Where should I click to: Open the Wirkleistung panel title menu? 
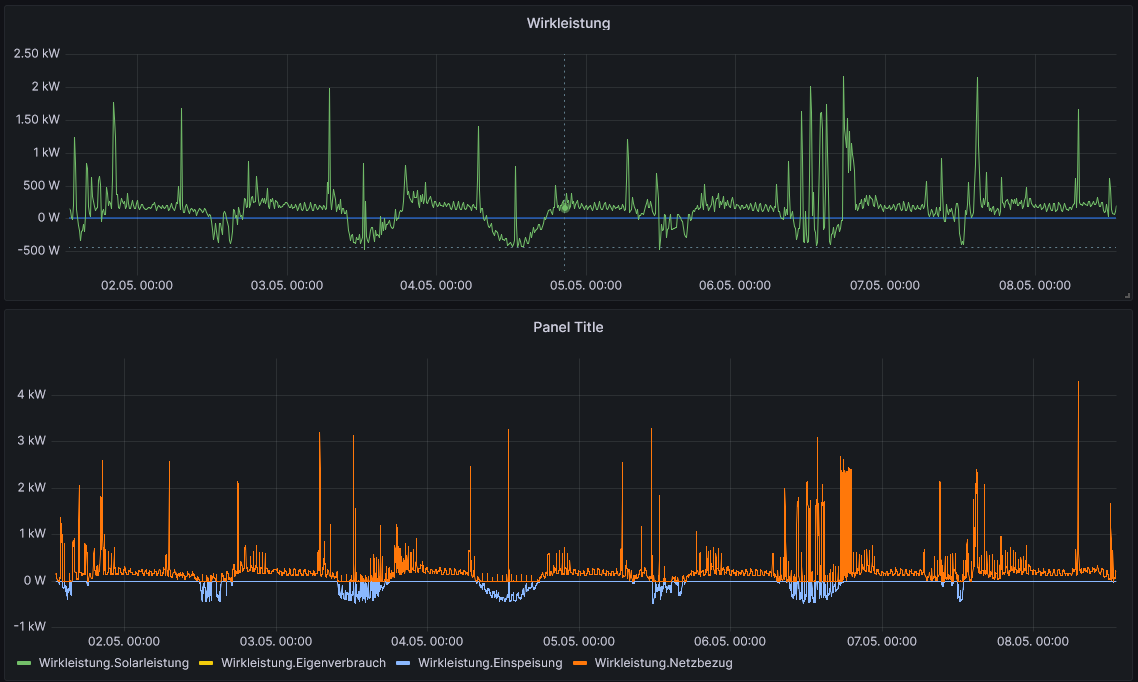[568, 23]
